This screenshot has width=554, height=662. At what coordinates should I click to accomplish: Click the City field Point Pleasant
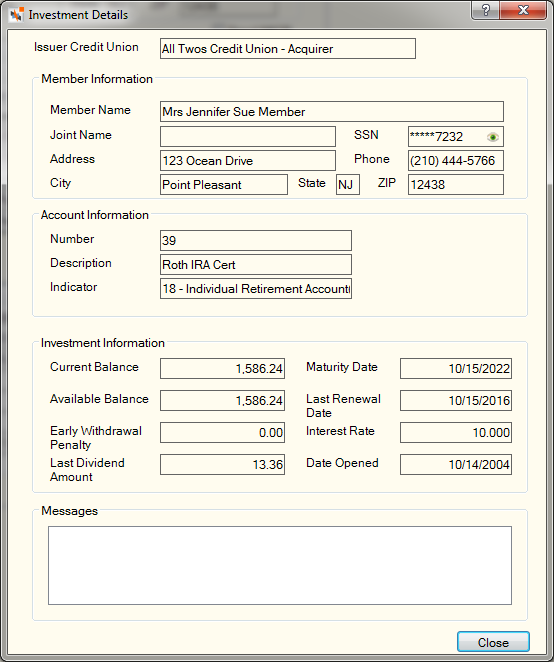[x=224, y=184]
